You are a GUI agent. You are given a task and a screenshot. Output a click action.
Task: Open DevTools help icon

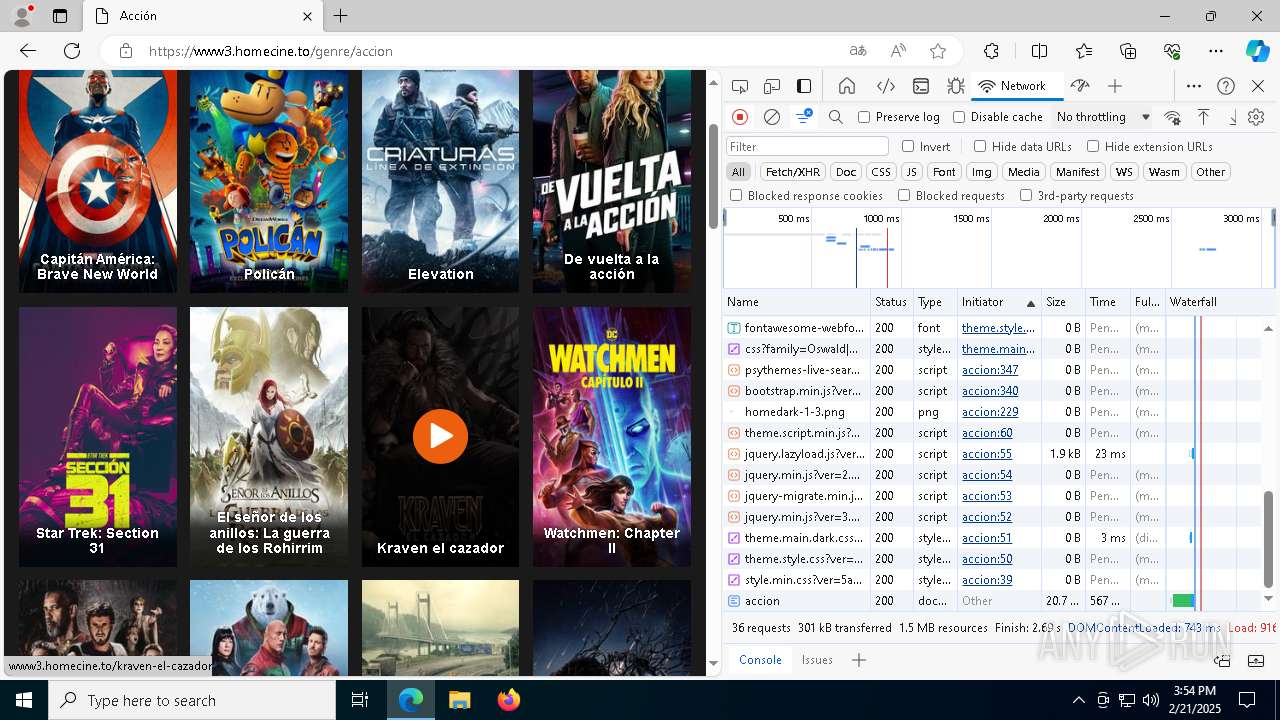(1226, 86)
